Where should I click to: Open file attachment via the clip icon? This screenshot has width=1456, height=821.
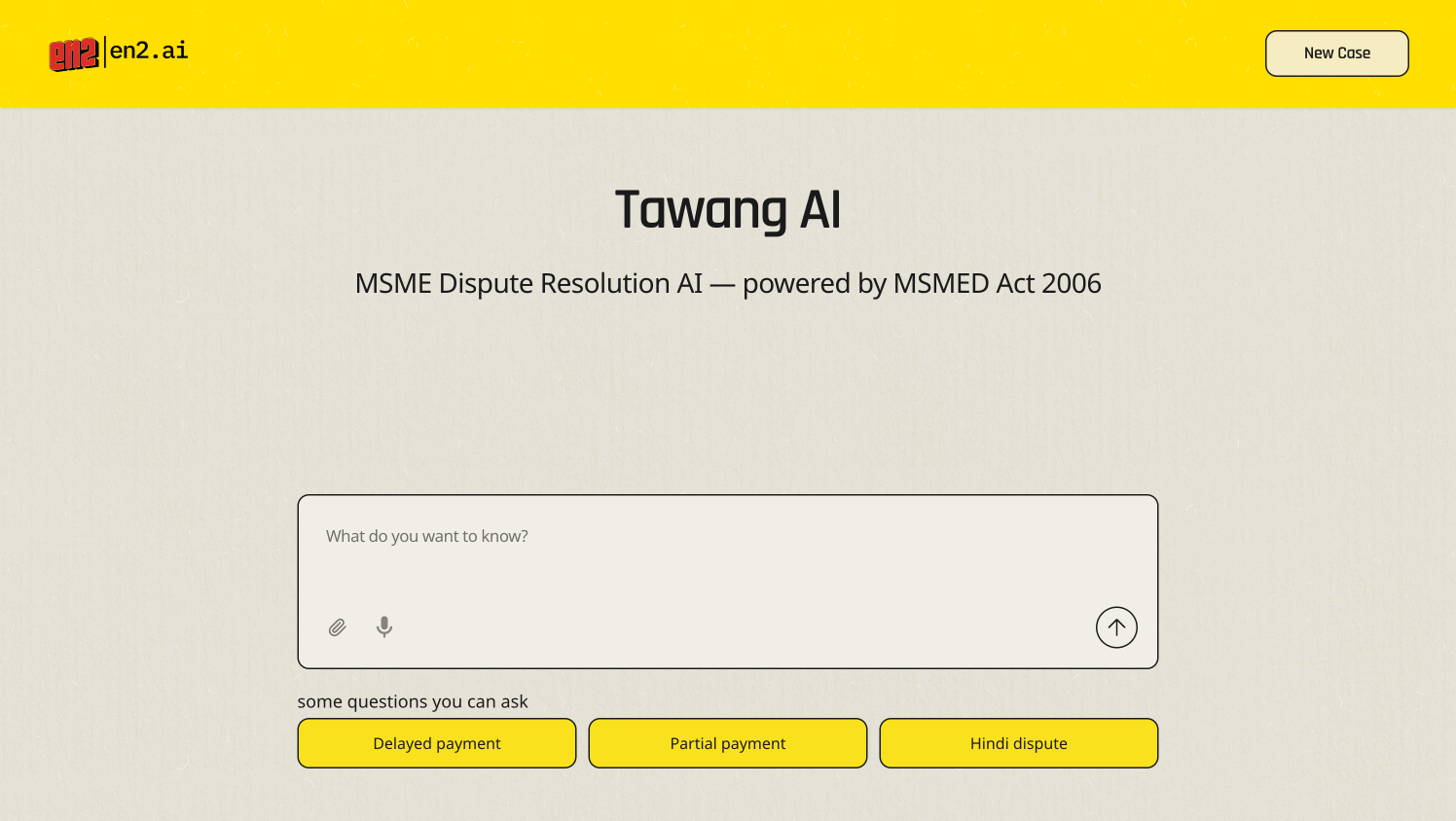click(338, 627)
